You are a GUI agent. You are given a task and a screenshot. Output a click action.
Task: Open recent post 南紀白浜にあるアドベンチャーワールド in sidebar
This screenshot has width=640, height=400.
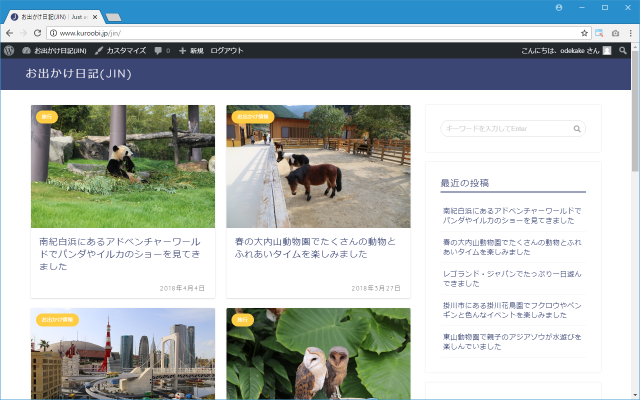512,216
